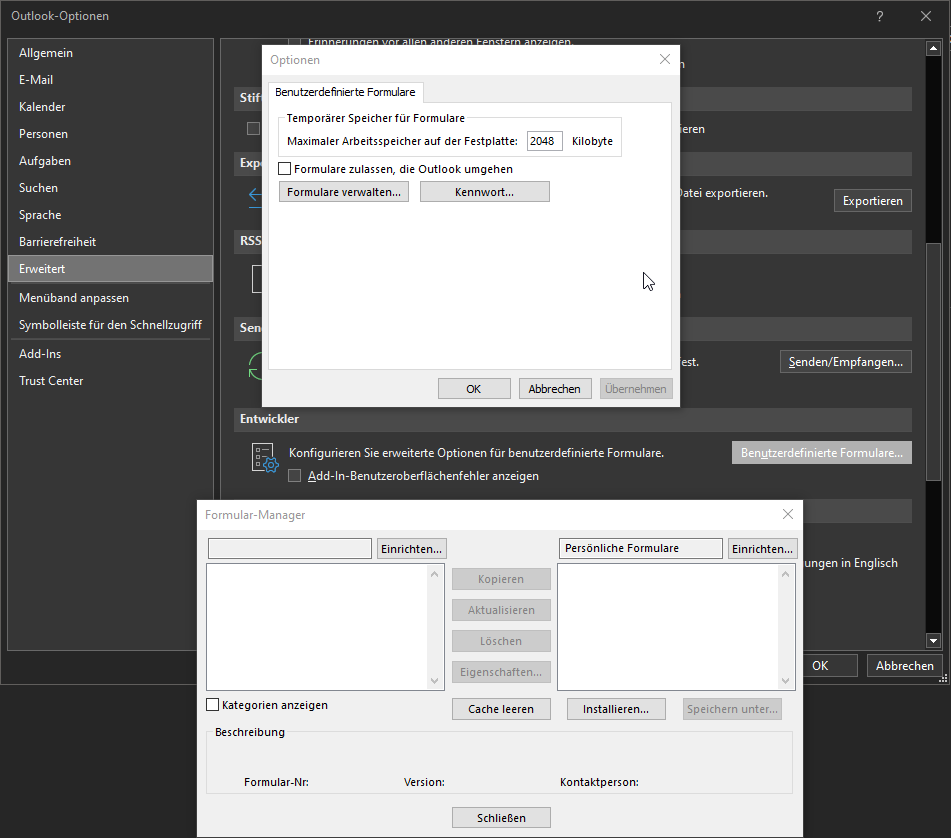Click the Send/Receive sync arrows icon
The height and width of the screenshot is (838, 951).
[255, 364]
